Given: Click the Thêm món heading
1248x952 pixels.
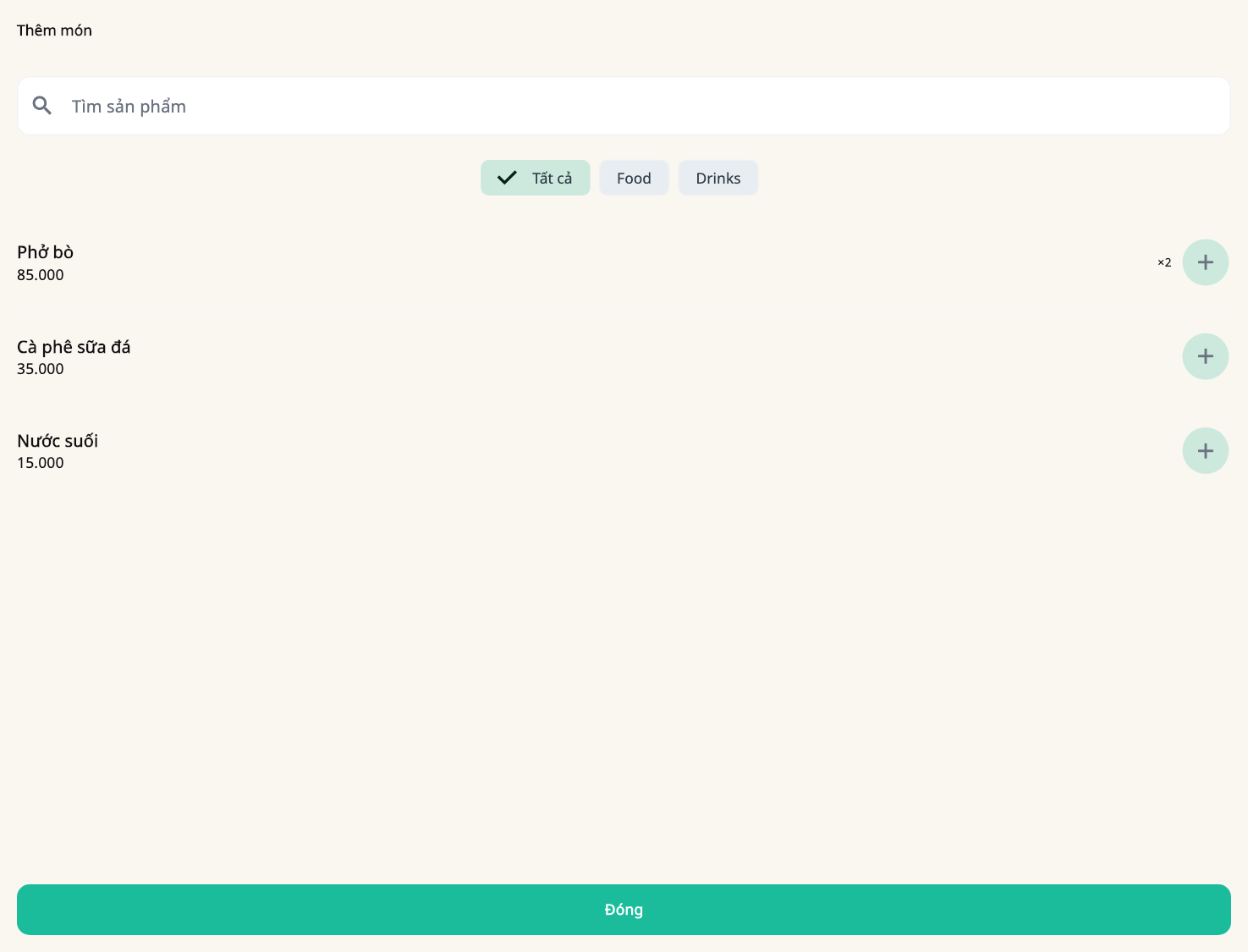Looking at the screenshot, I should [54, 30].
